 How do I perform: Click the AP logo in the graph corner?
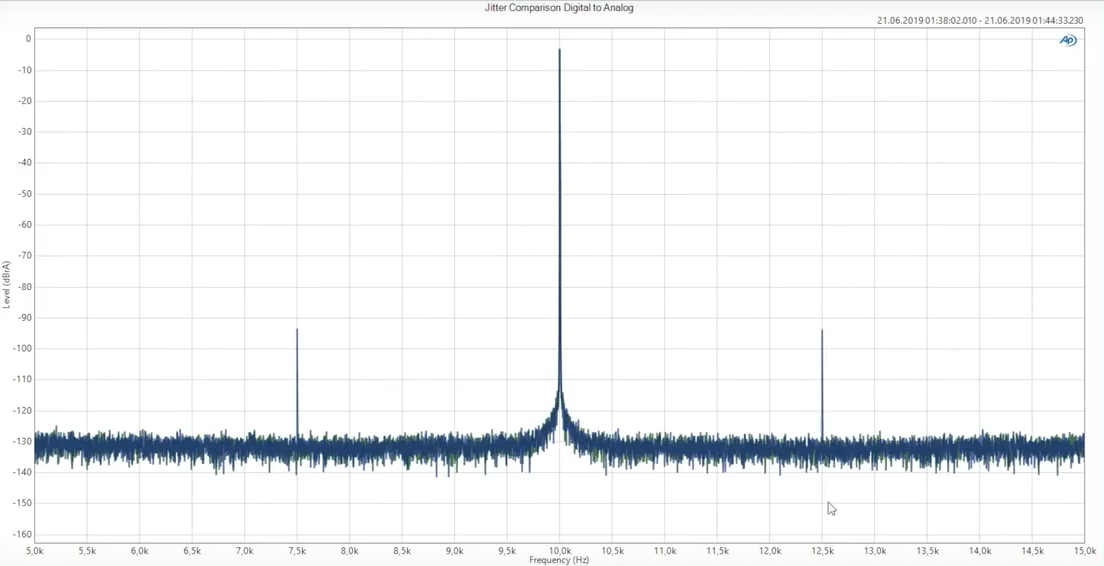(1068, 40)
